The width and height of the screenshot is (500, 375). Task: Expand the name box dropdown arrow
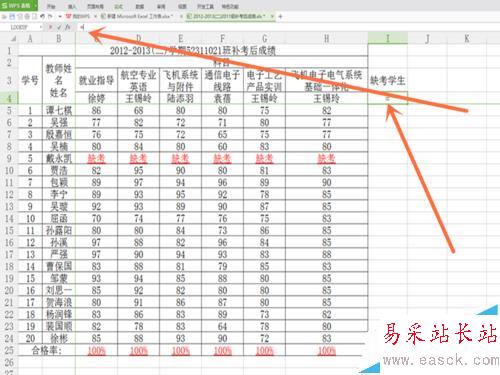click(x=41, y=27)
